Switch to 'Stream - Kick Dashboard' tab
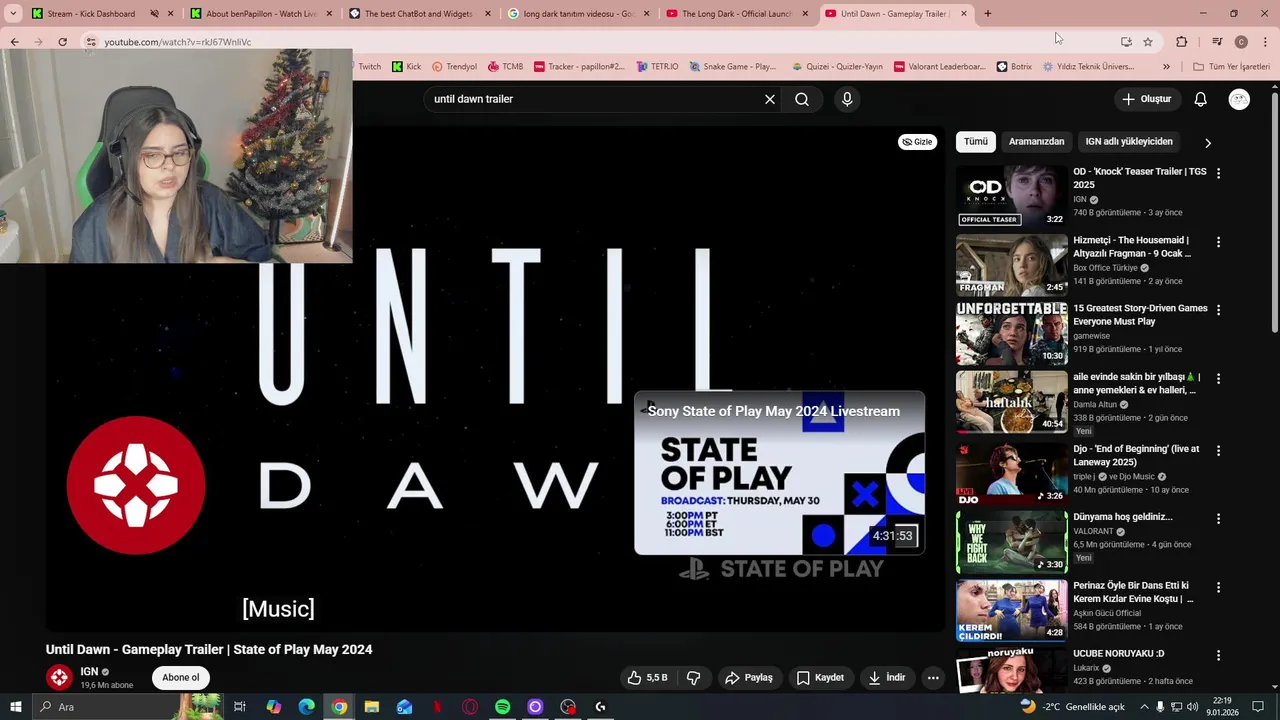 tap(91, 14)
